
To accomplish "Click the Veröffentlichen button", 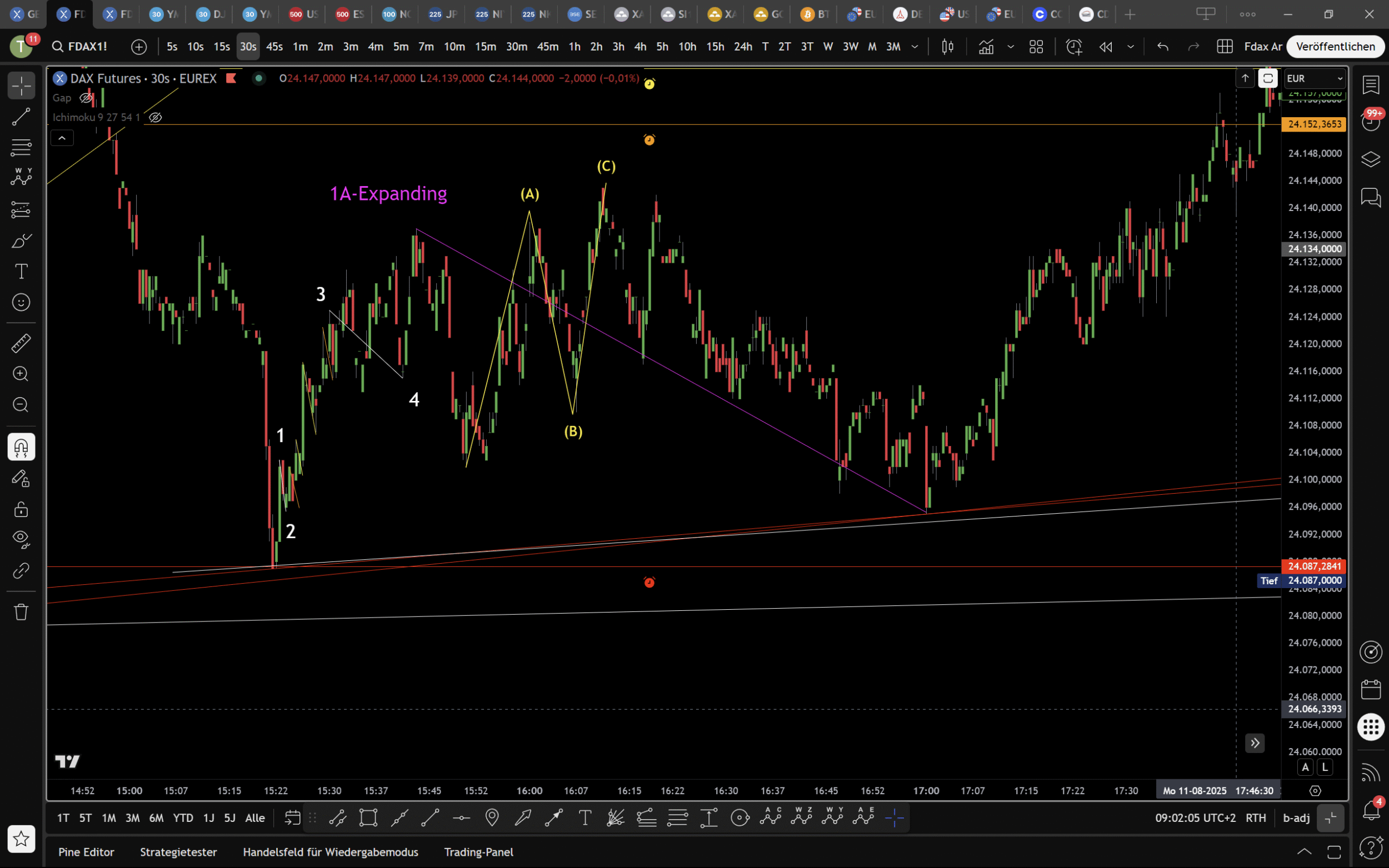I will click(x=1335, y=47).
